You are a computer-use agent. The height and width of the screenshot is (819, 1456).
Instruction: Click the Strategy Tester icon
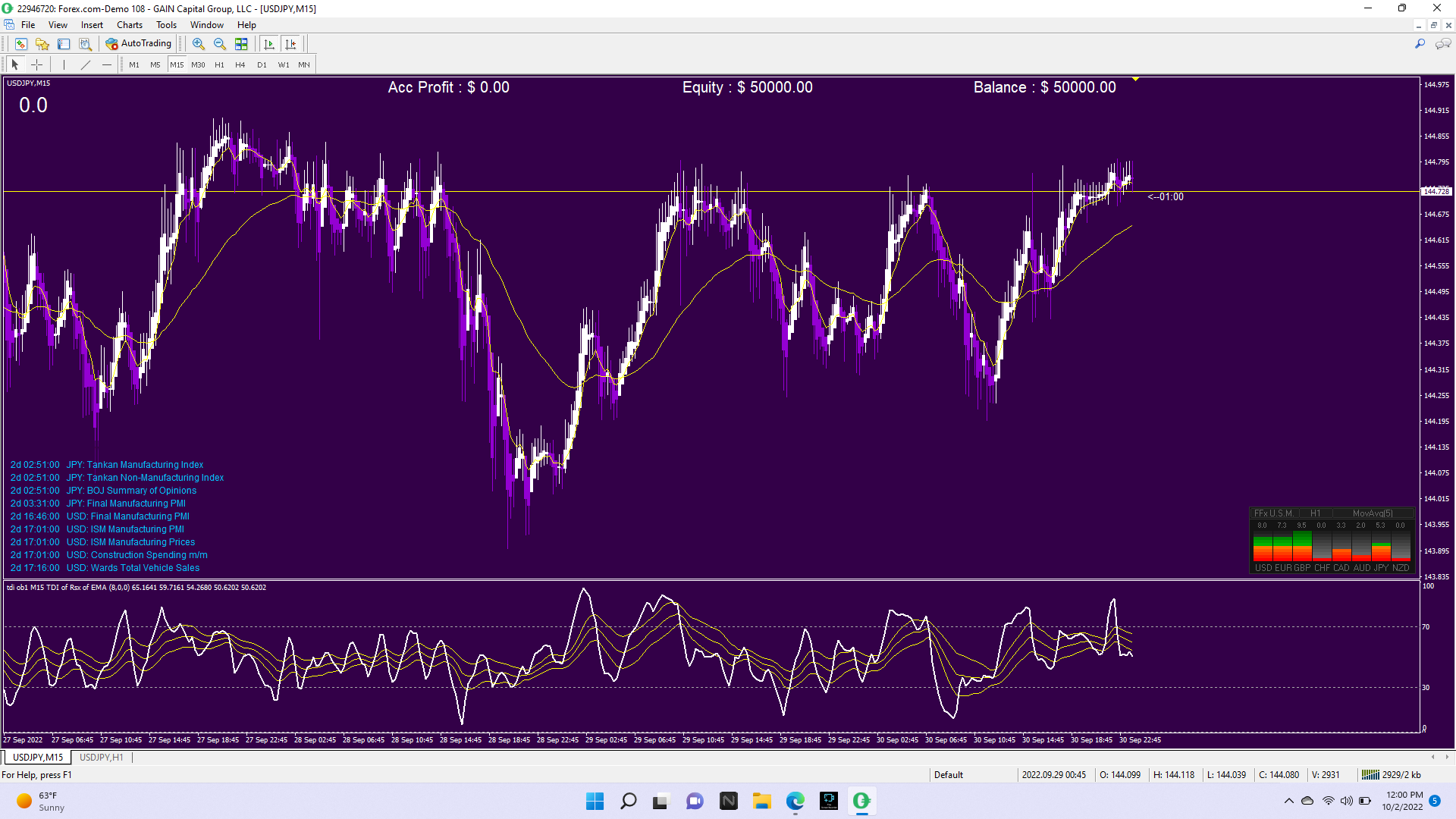pyautogui.click(x=85, y=44)
